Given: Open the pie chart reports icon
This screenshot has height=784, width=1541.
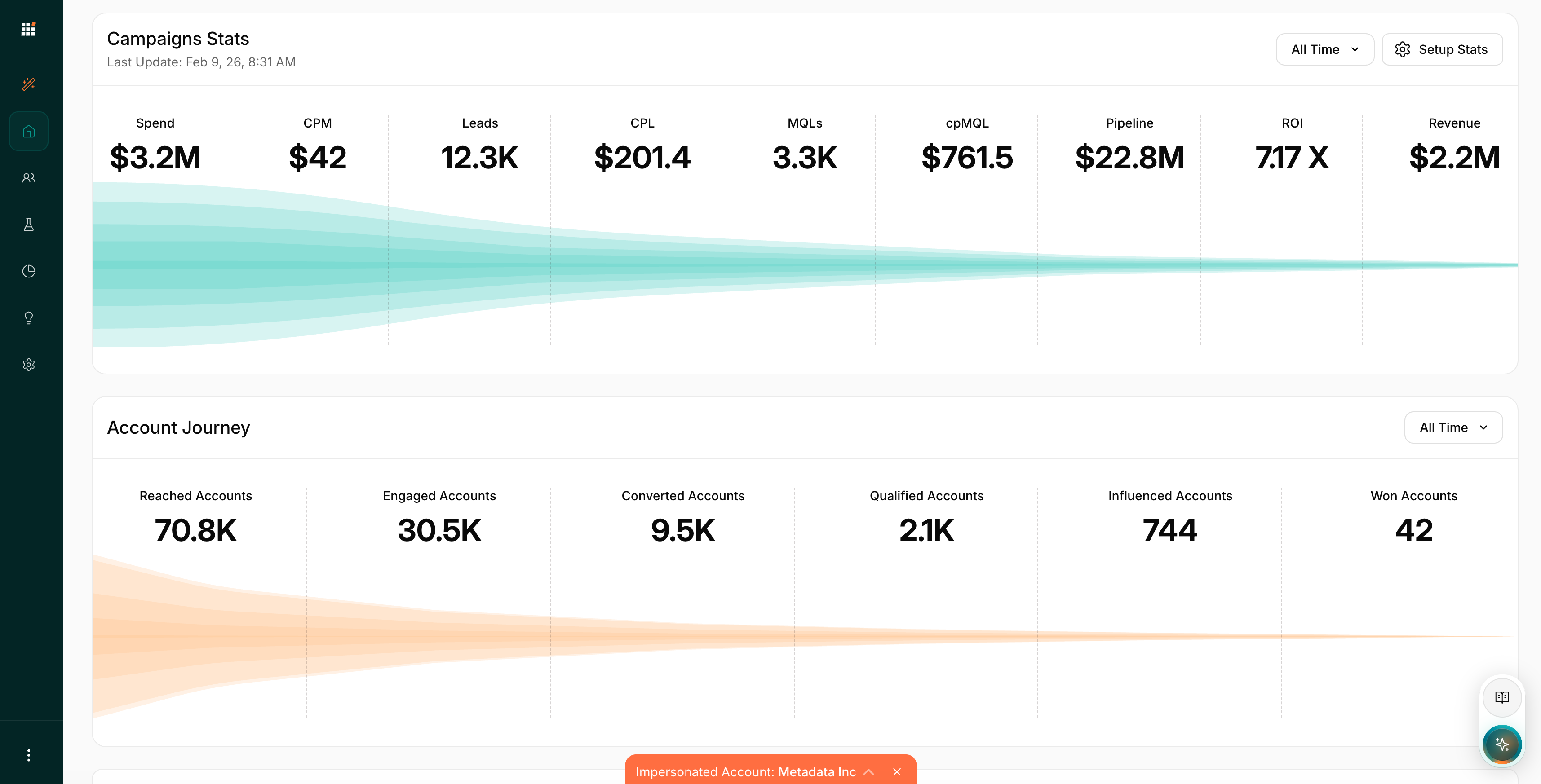Looking at the screenshot, I should [28, 271].
